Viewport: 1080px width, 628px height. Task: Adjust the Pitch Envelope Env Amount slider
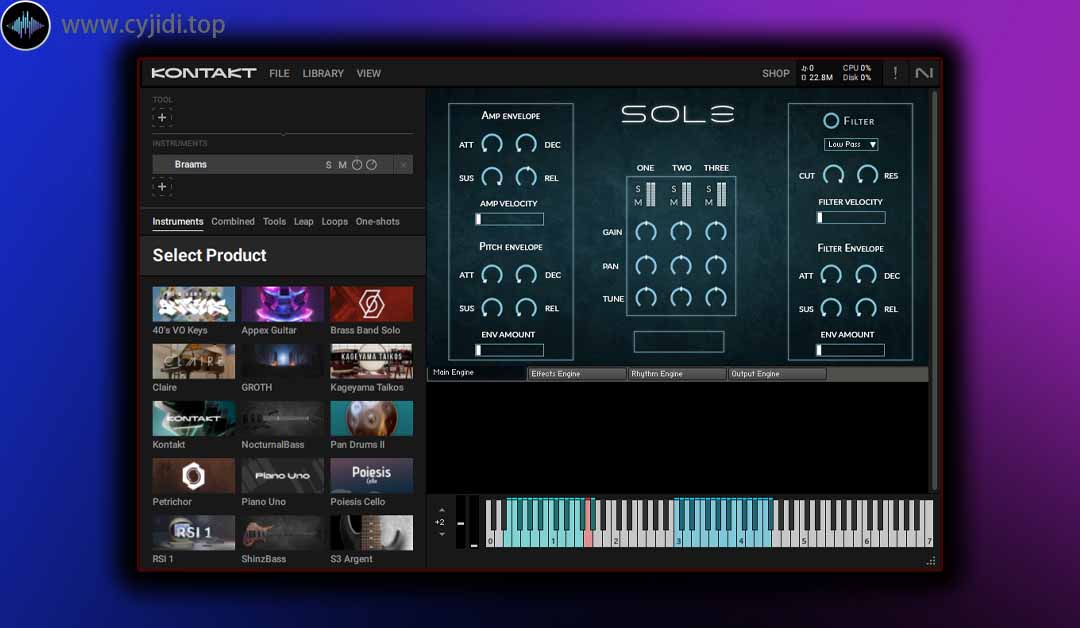click(x=510, y=350)
